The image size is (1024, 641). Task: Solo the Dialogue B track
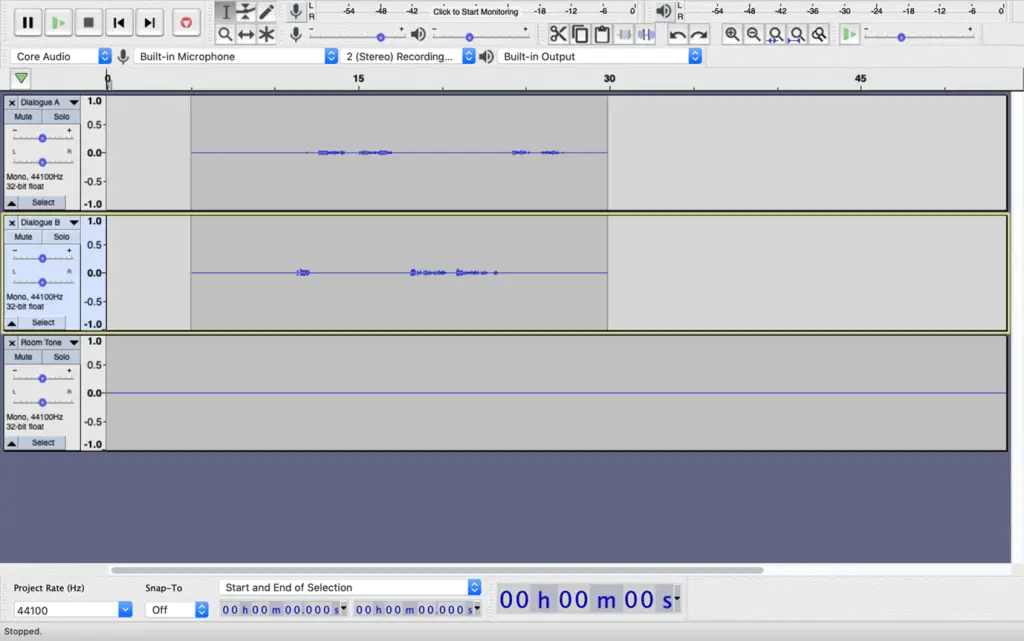[x=61, y=237]
